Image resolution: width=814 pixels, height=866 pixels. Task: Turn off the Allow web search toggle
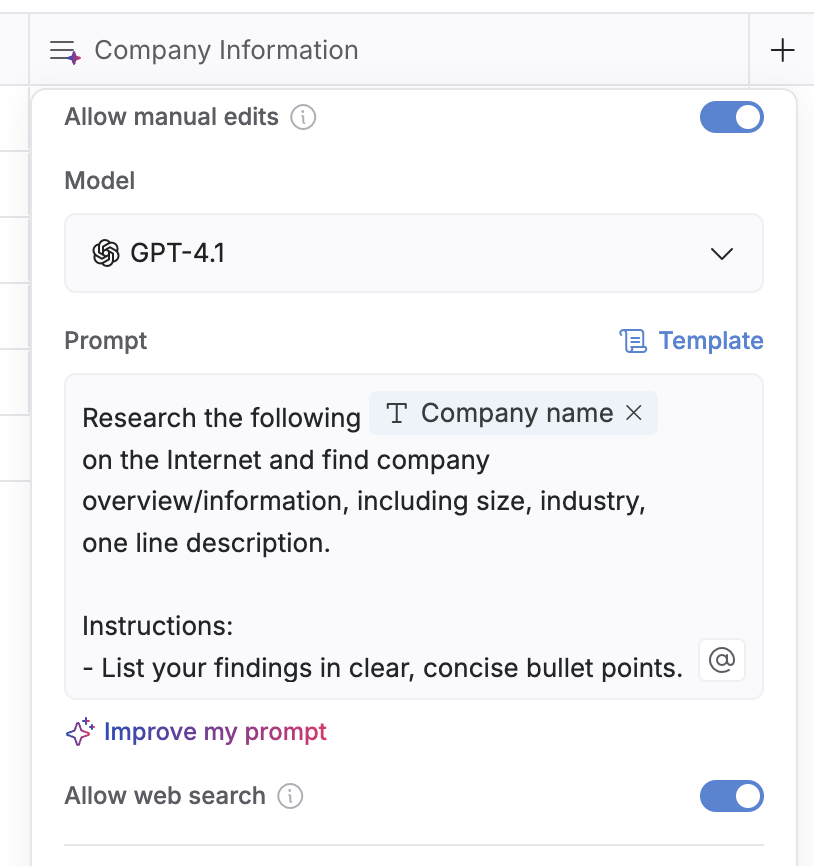[731, 796]
